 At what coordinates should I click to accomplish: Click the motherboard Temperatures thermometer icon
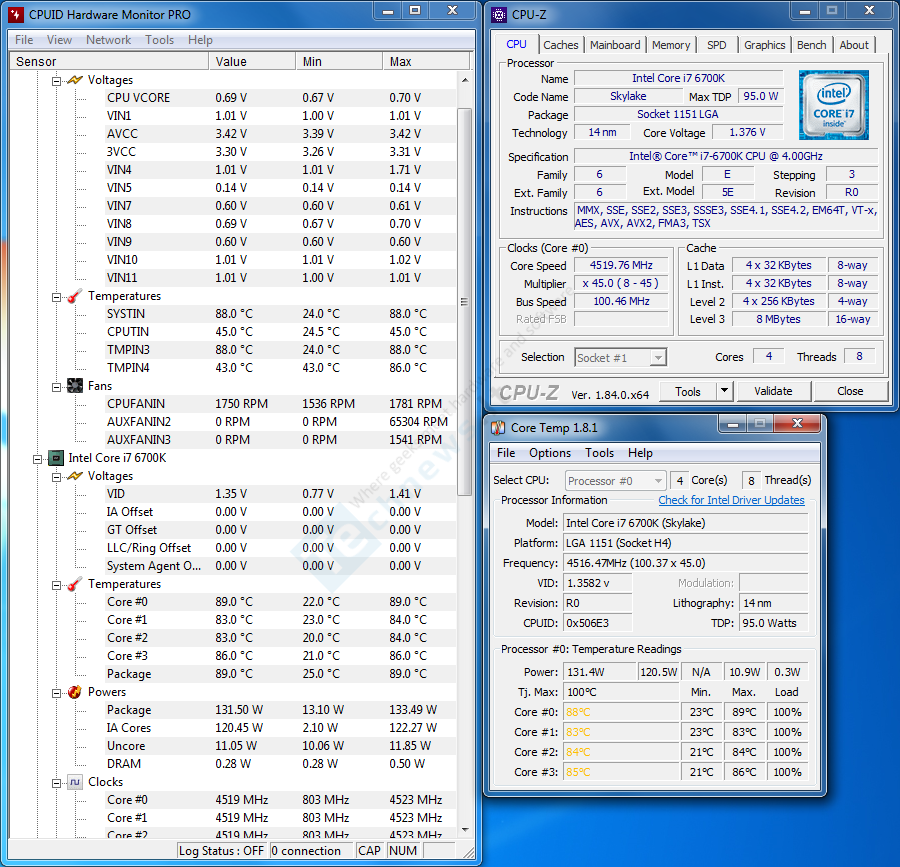[75, 296]
